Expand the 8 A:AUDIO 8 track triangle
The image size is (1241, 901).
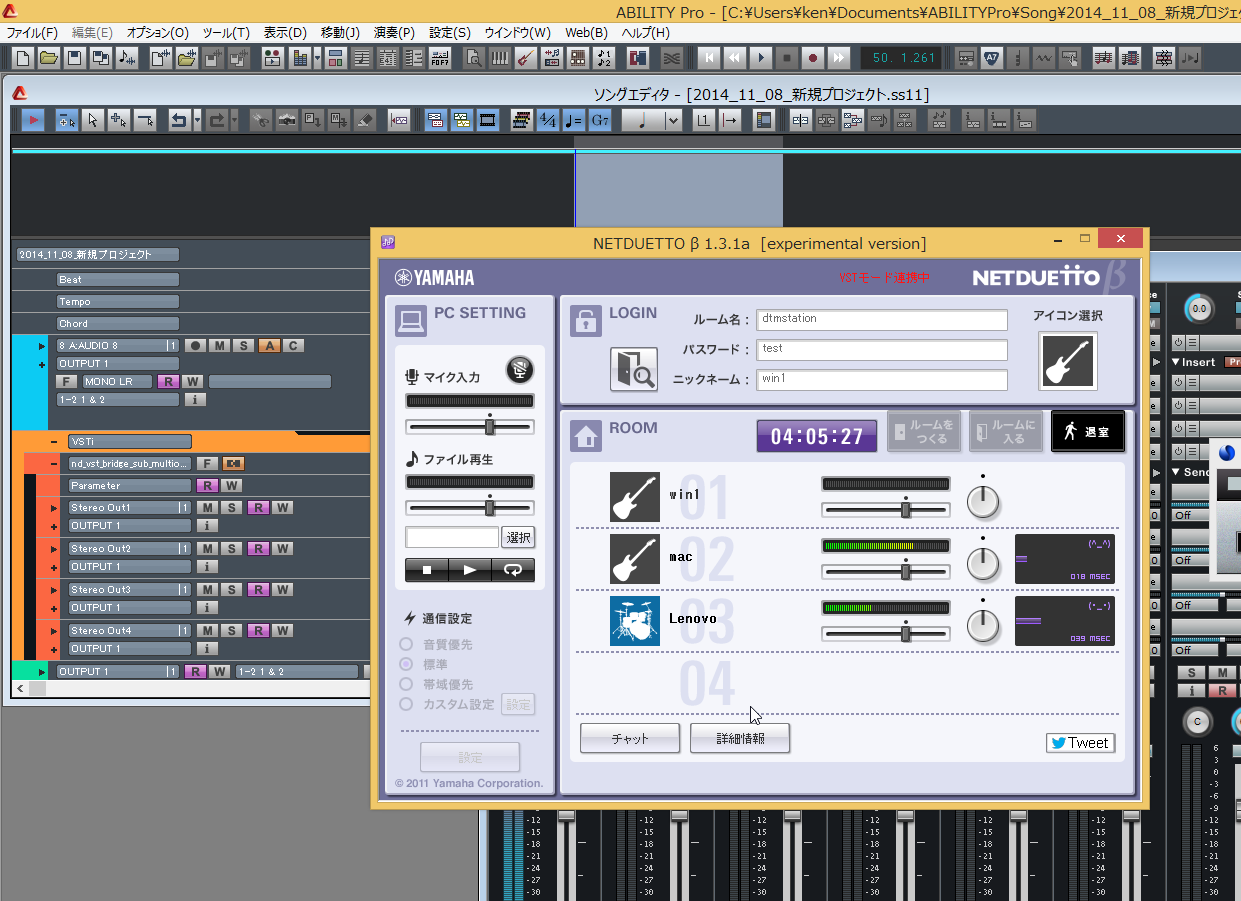click(x=42, y=346)
